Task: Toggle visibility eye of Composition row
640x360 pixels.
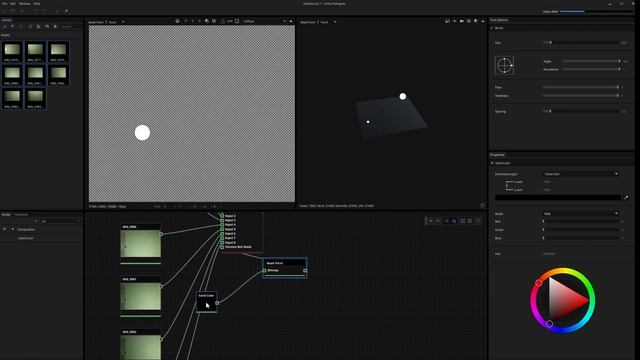Action: [x=4, y=229]
